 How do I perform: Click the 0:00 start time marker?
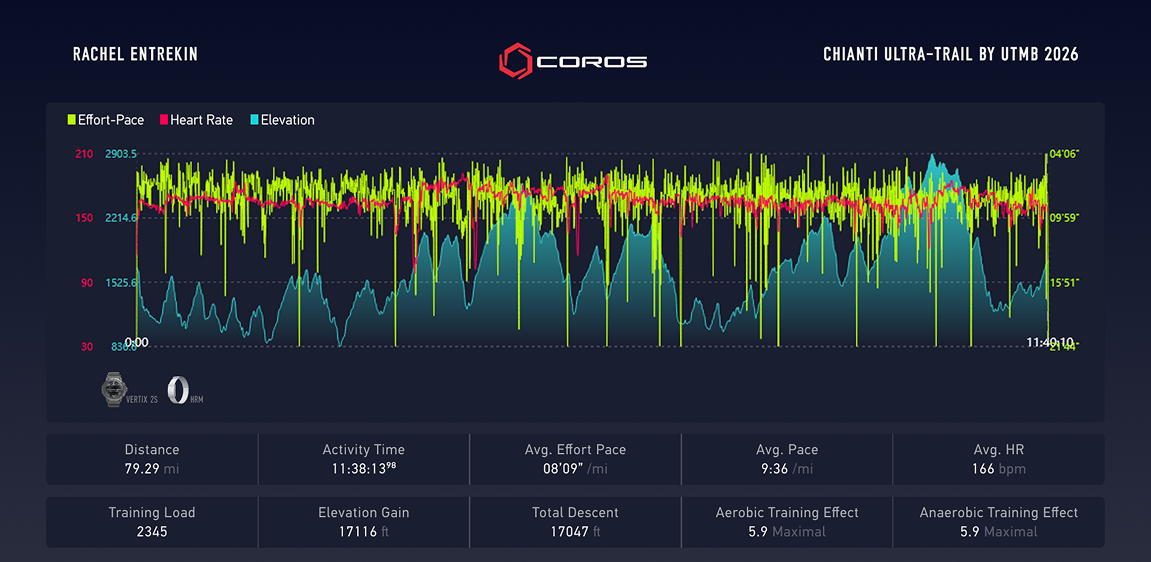[x=137, y=342]
